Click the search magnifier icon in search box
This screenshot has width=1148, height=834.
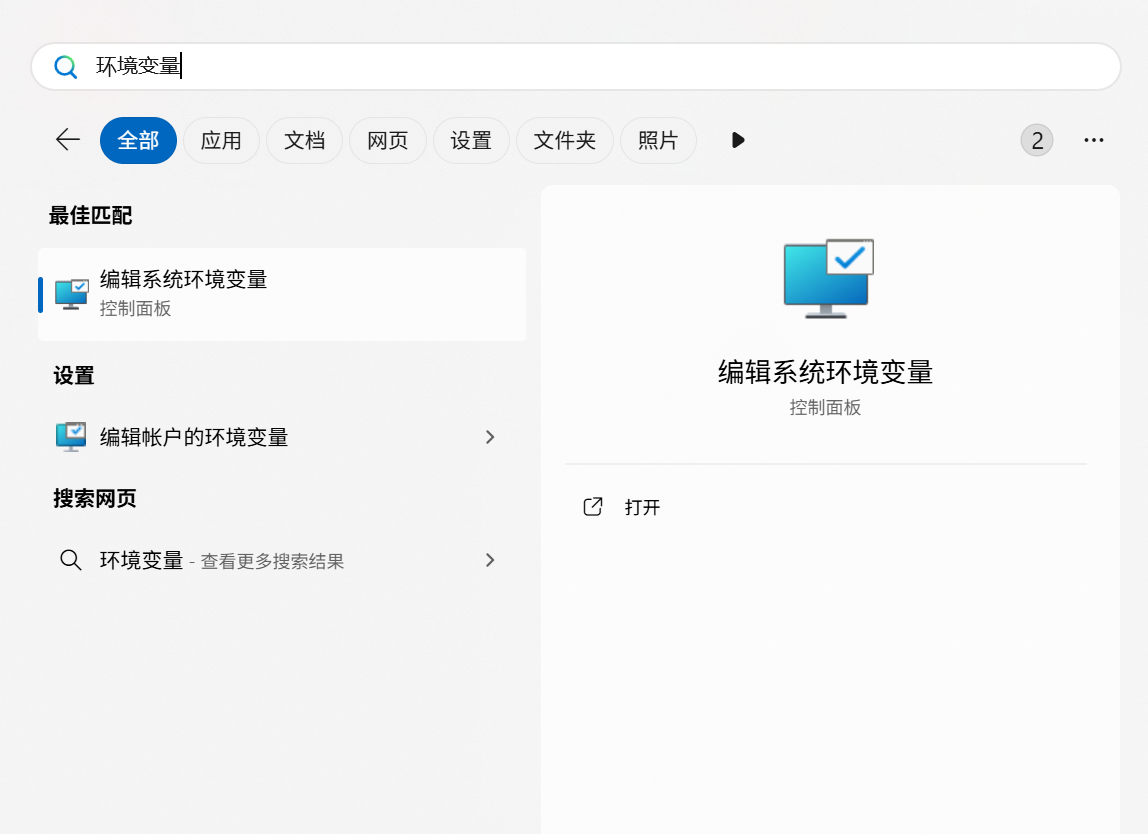pyautogui.click(x=66, y=67)
